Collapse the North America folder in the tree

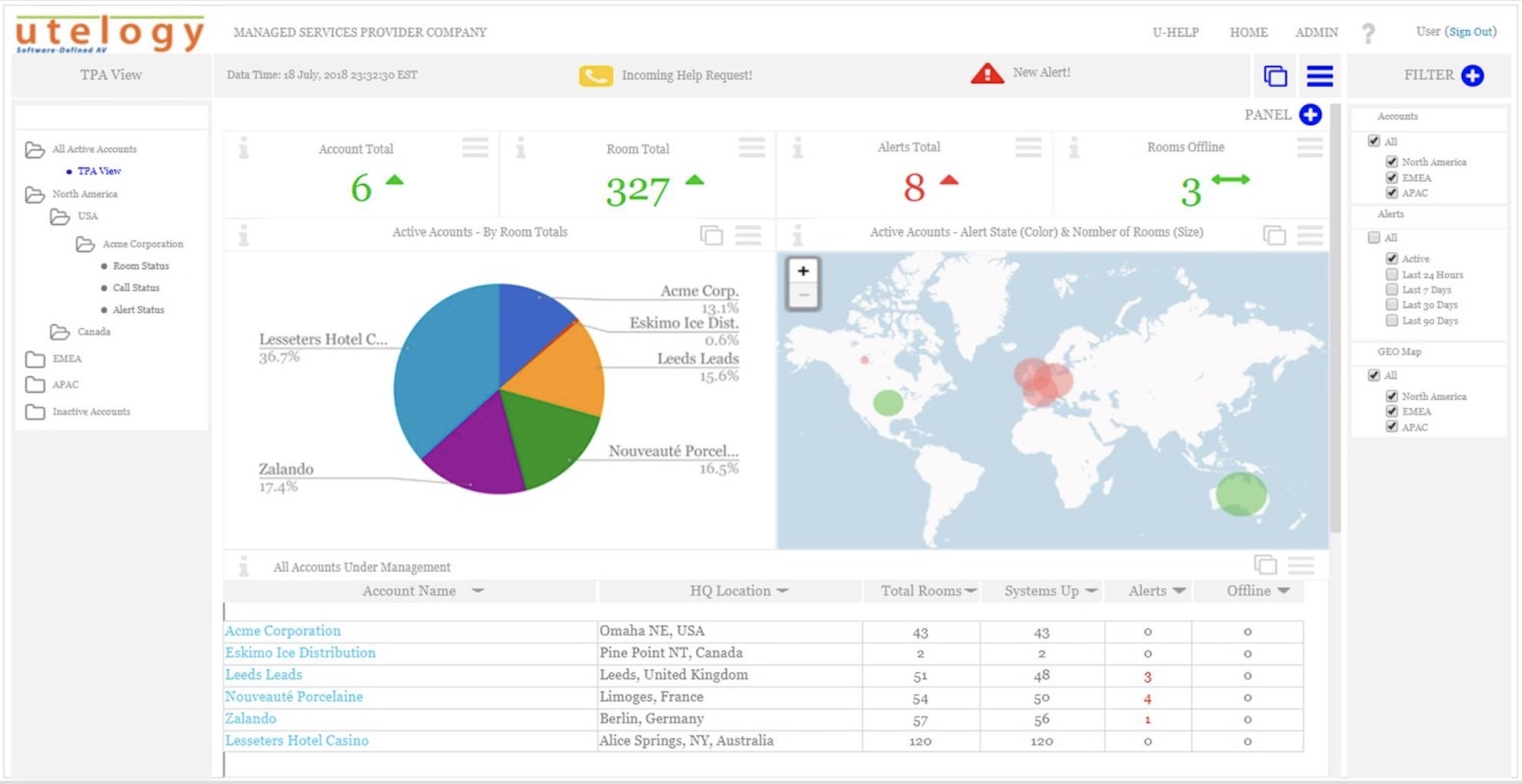pos(35,194)
